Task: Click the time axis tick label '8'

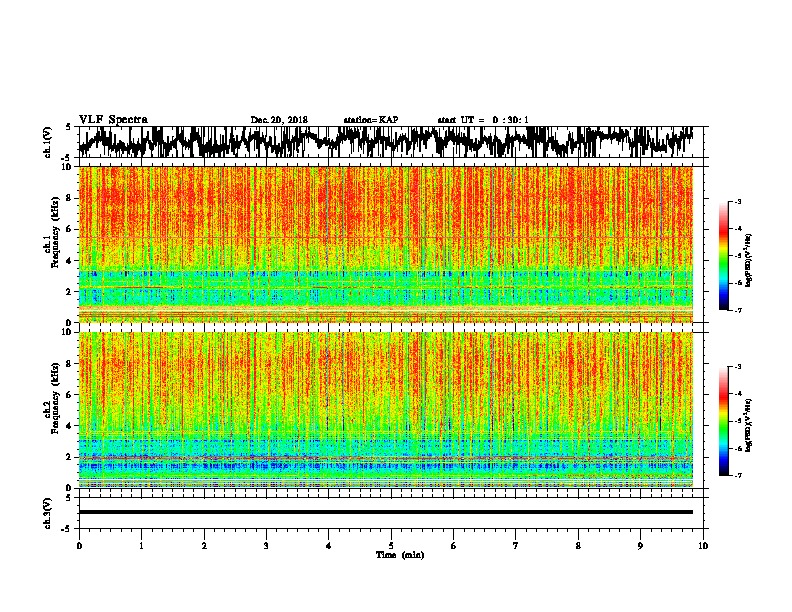Action: point(578,546)
